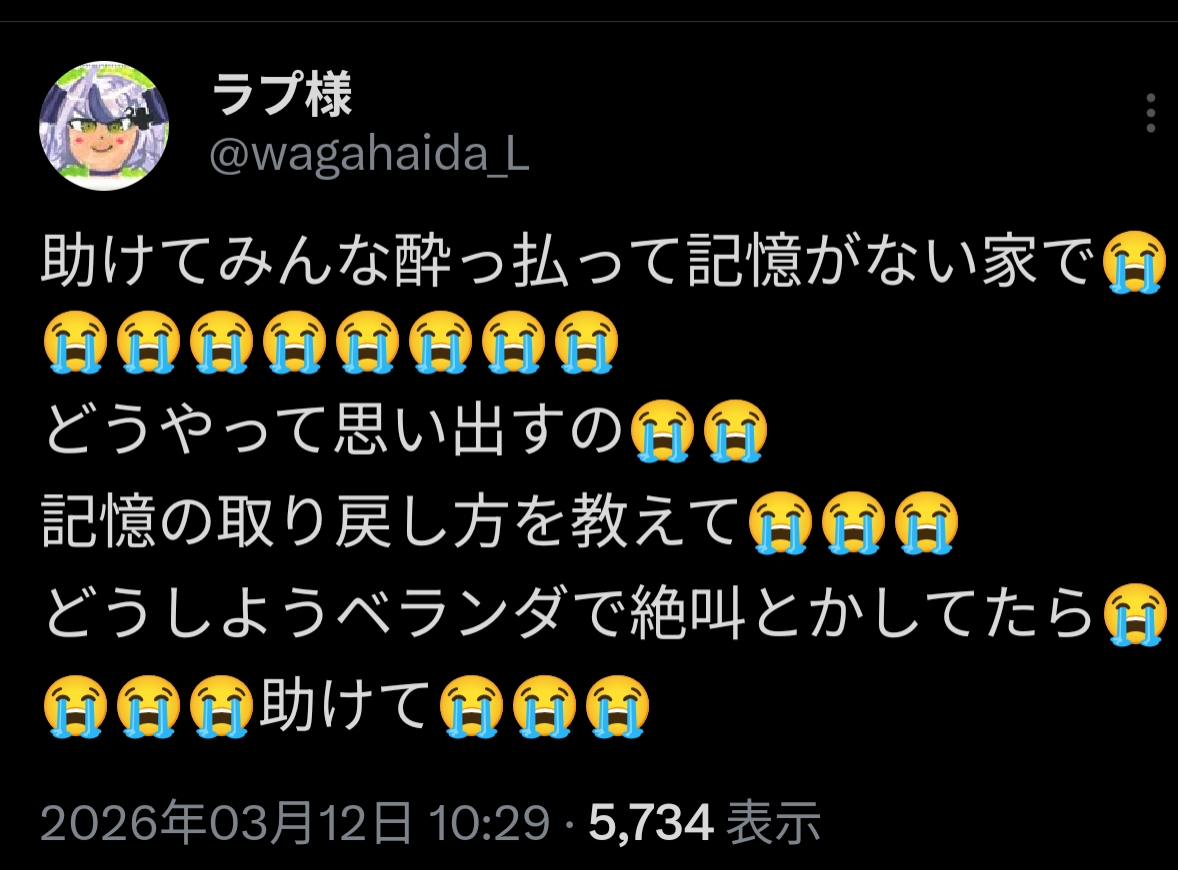Select last crying emoji in the eight-emoji row
The image size is (1178, 870).
[x=586, y=343]
